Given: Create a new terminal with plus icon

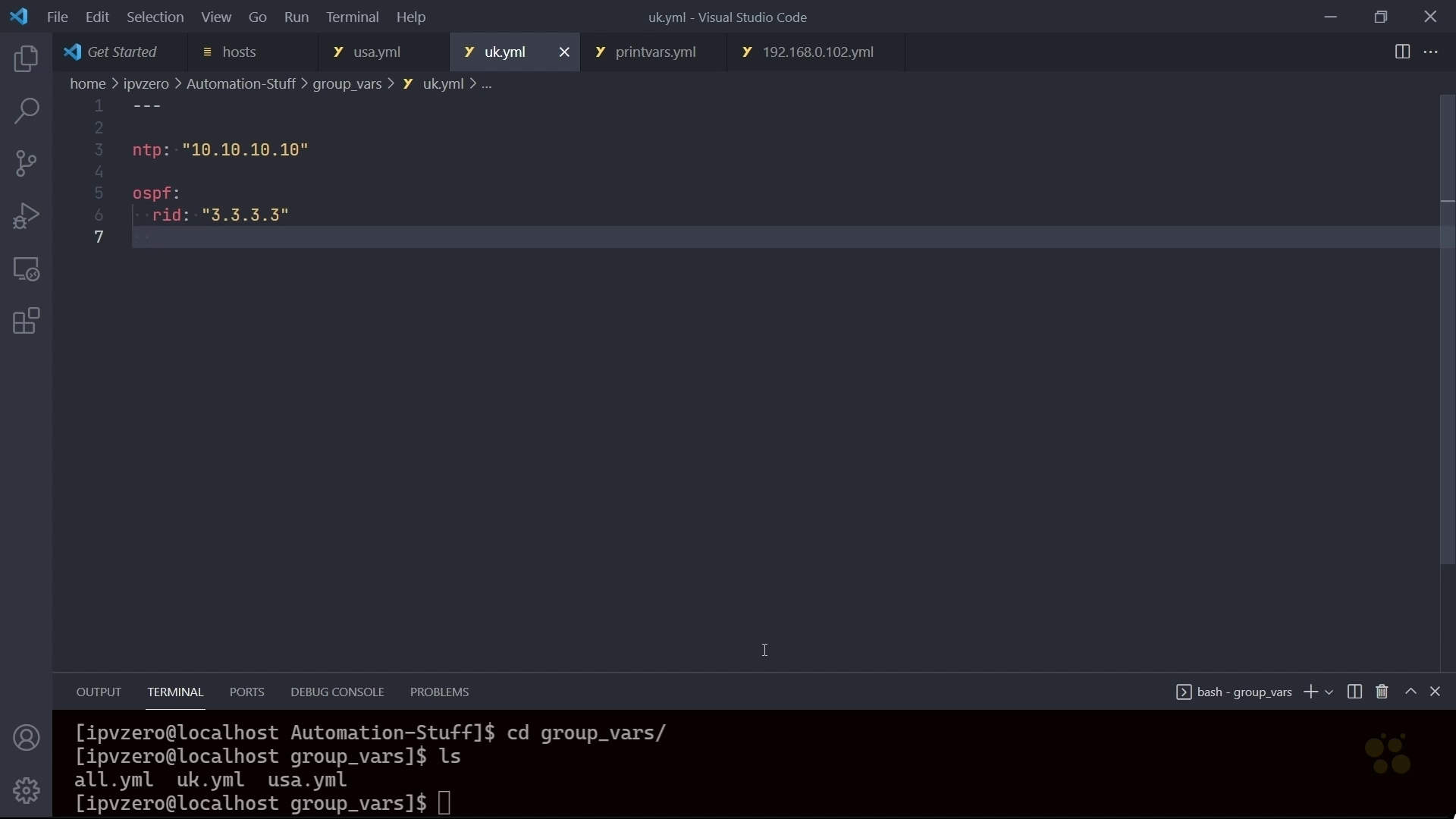Looking at the screenshot, I should 1310,692.
